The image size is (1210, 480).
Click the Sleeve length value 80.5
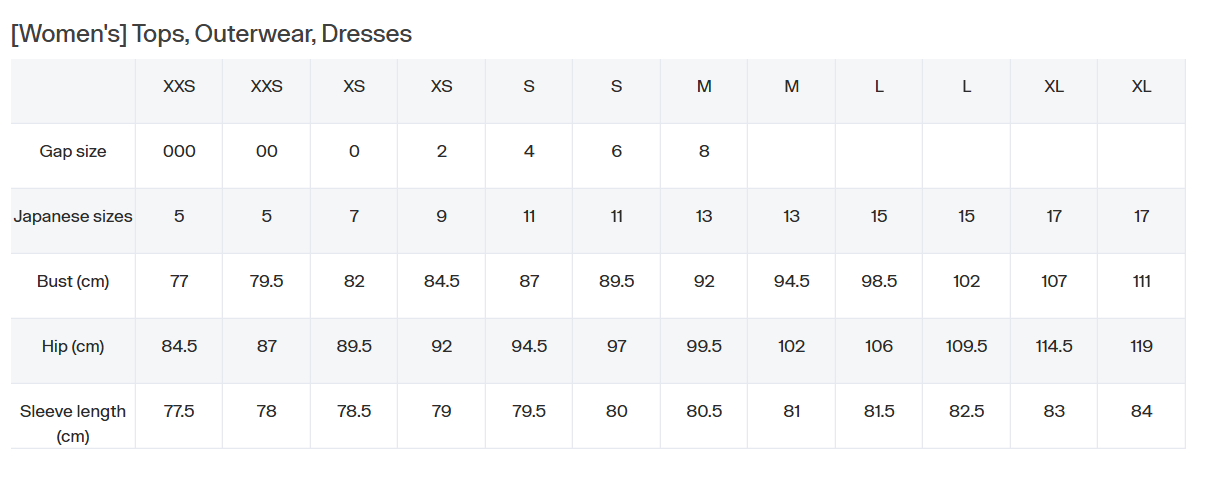704,411
